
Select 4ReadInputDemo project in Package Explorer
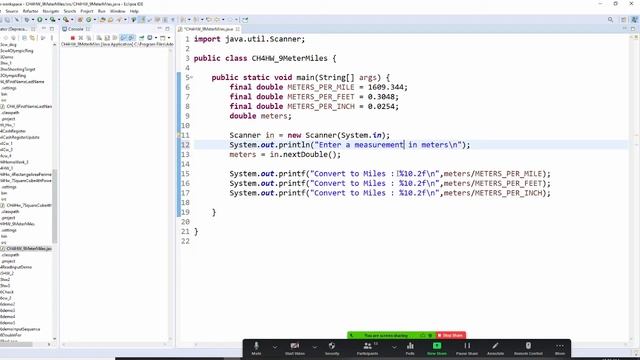pos(16,267)
